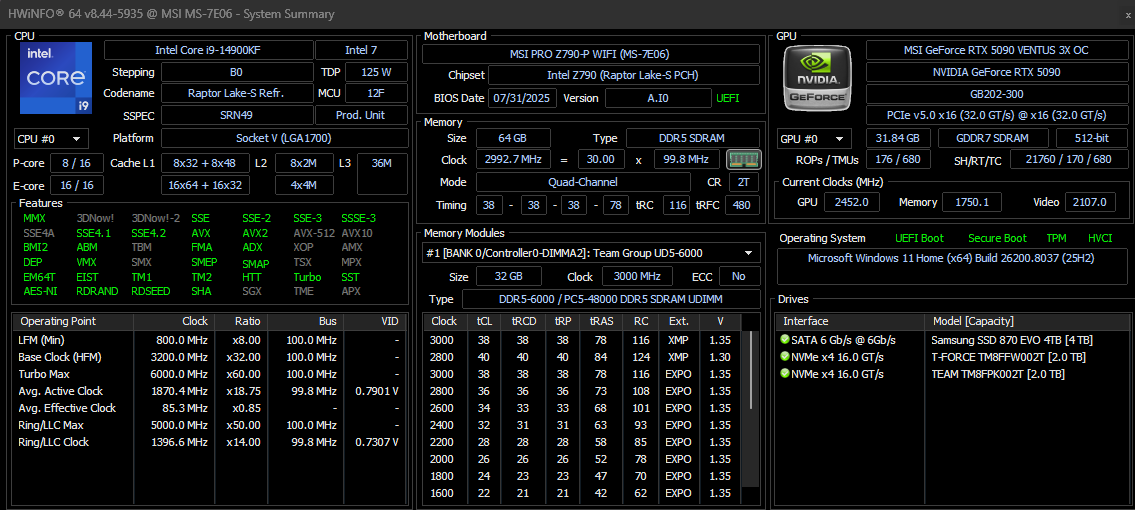Image resolution: width=1135 pixels, height=510 pixels.
Task: Click the BIOS version A.I0 field
Action: tap(658, 98)
